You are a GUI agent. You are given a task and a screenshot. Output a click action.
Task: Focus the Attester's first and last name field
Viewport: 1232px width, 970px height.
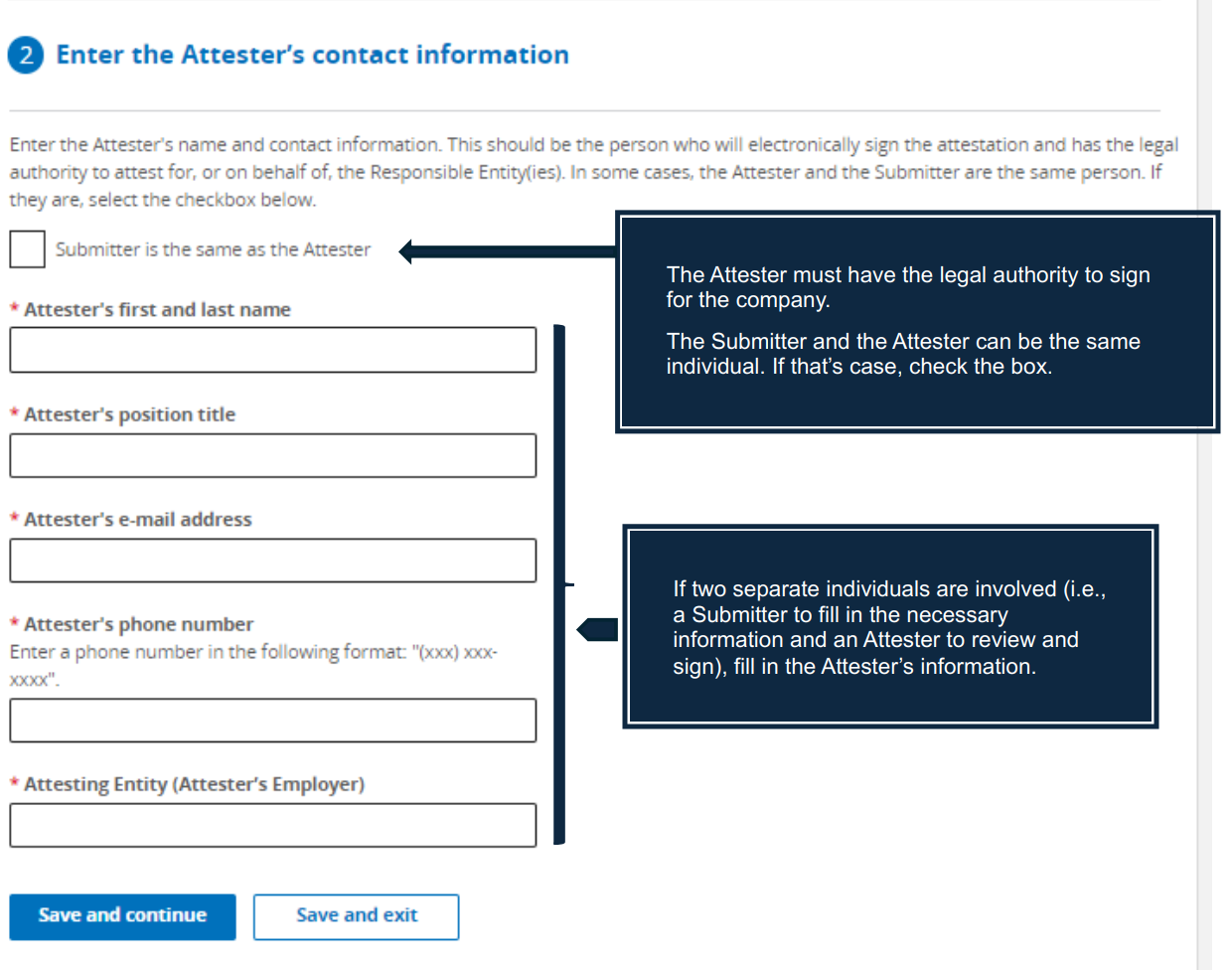coord(273,350)
